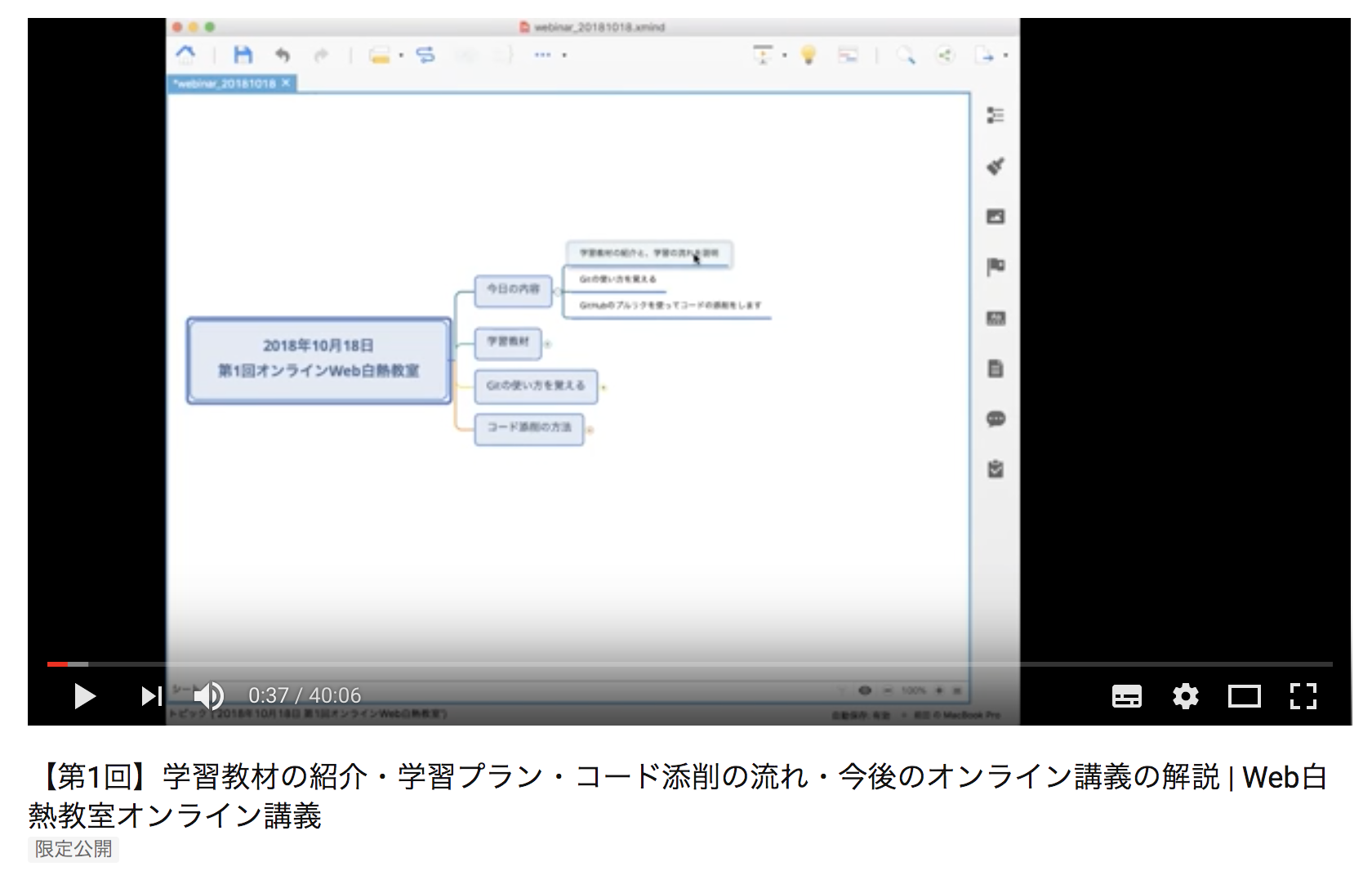This screenshot has height=871, width=1372.
Task: Click the XMind Redo arrow
Action: click(x=321, y=55)
